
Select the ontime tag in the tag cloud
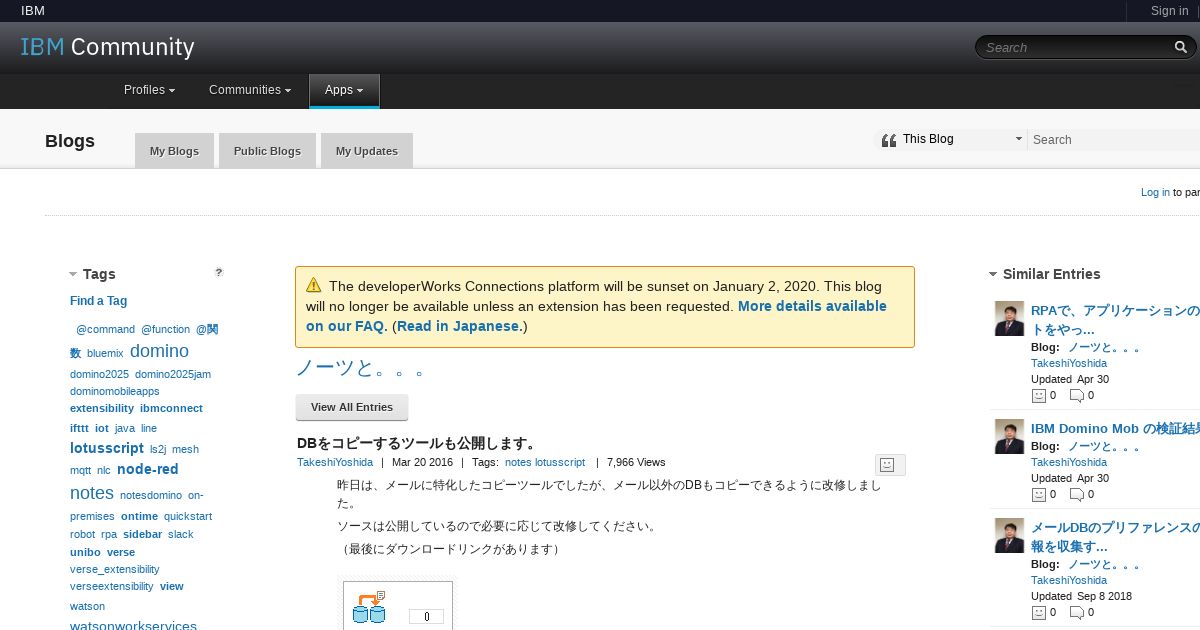coord(139,516)
